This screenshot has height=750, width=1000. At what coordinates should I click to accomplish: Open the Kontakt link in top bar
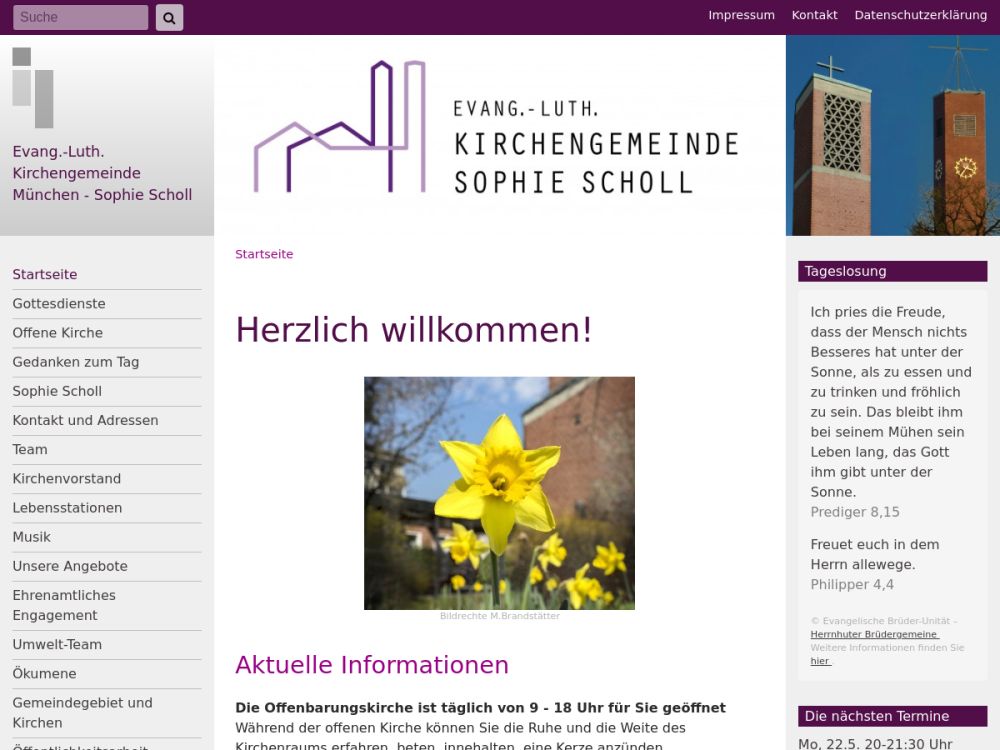pos(814,15)
